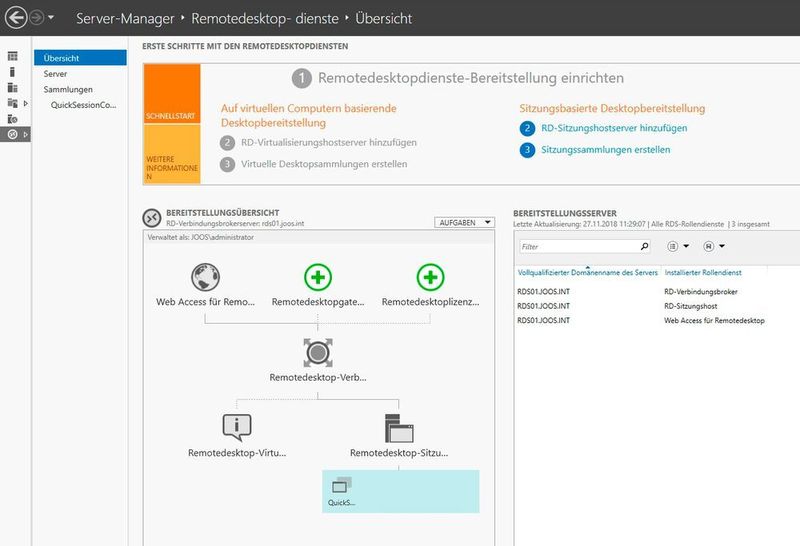Select the RD-Sitzungshost row

pyautogui.click(x=657, y=306)
